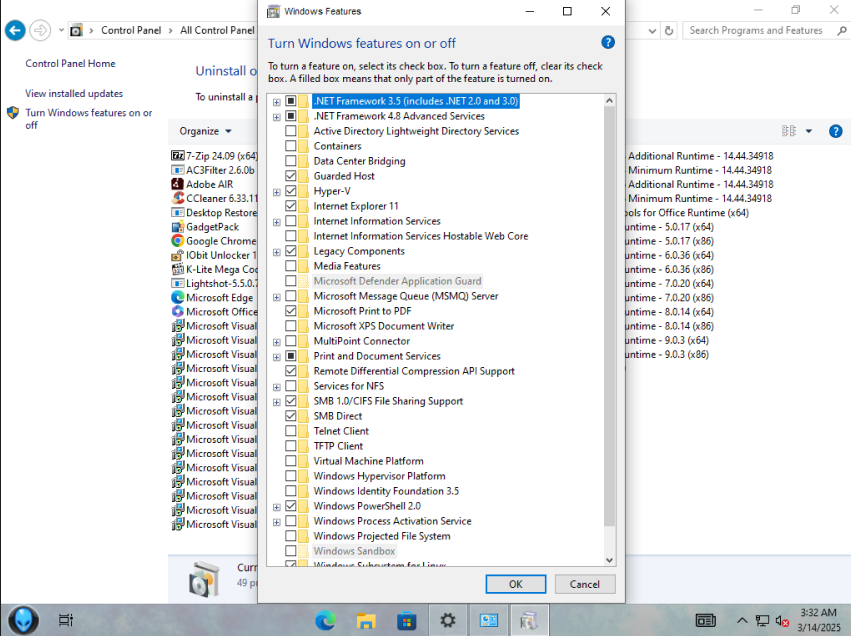Screen dimensions: 851x636
Task: Click the network icon in system tray
Action: (763, 620)
